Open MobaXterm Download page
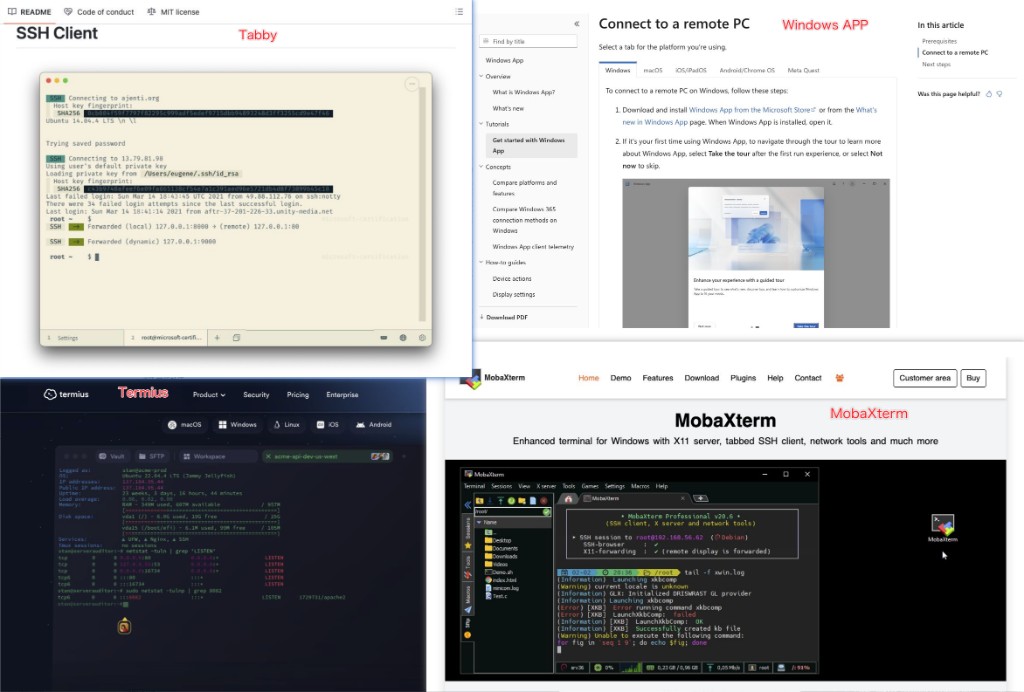The image size is (1024, 692). coord(701,378)
